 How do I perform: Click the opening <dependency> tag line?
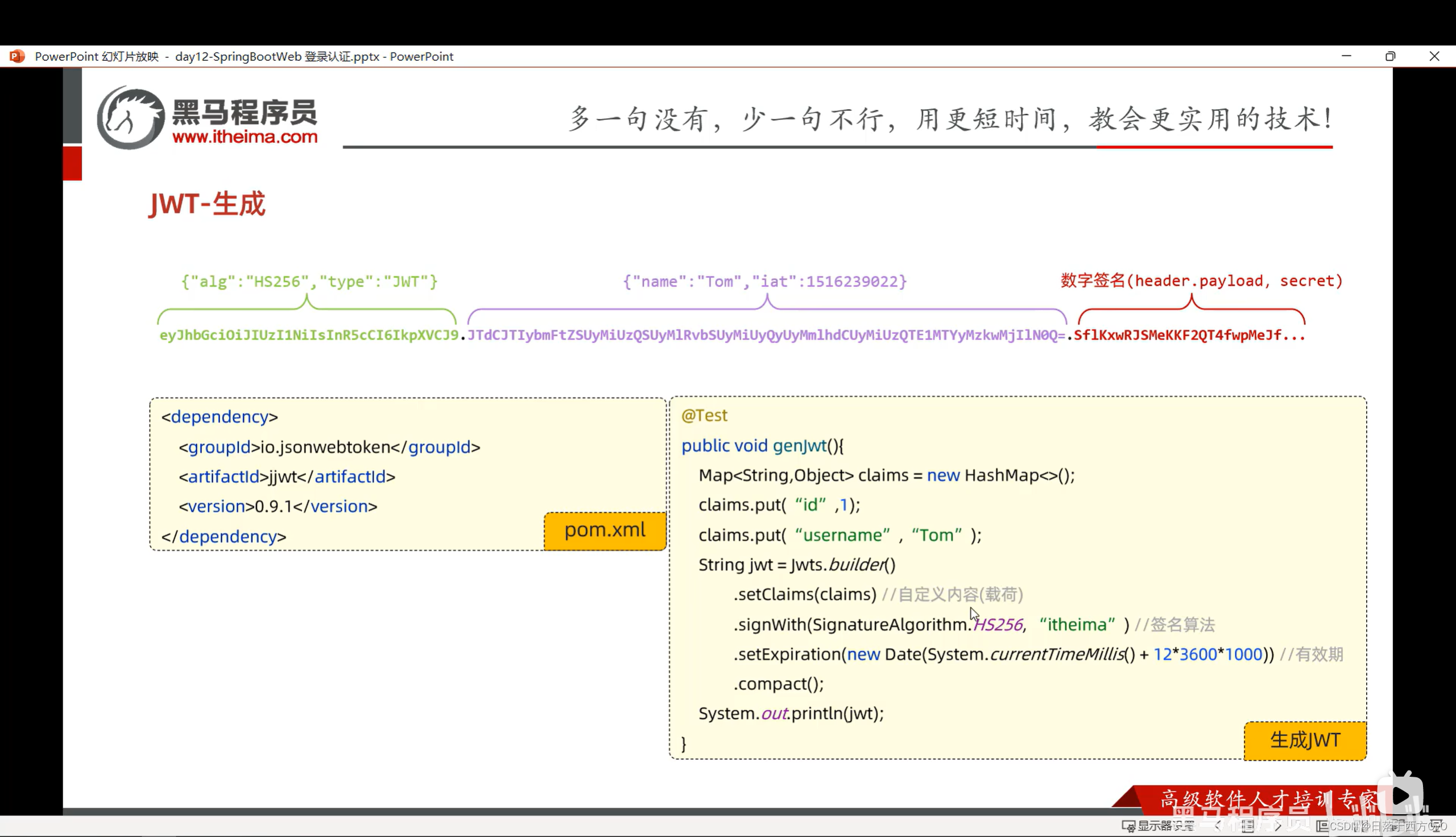(x=220, y=417)
